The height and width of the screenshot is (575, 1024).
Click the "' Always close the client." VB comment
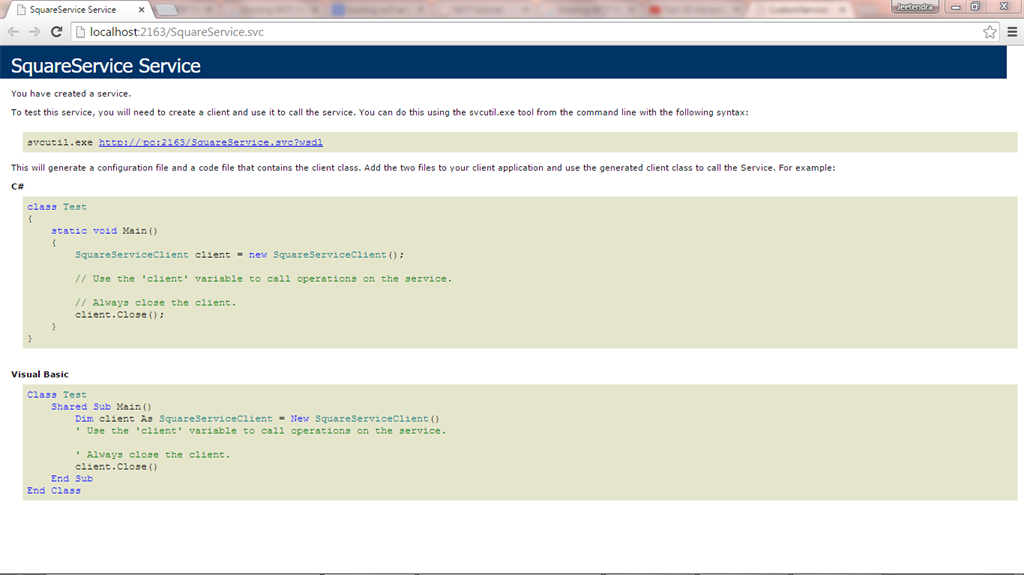coord(152,454)
